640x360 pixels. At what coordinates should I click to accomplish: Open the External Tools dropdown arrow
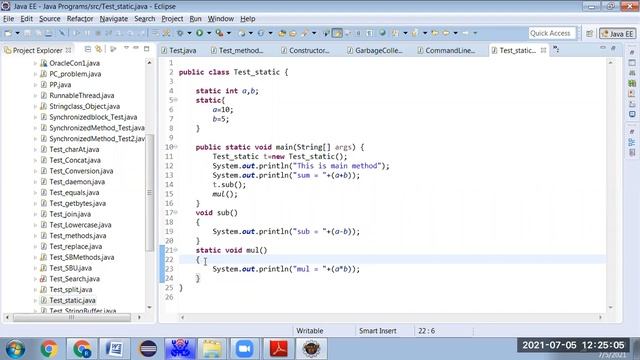229,33
